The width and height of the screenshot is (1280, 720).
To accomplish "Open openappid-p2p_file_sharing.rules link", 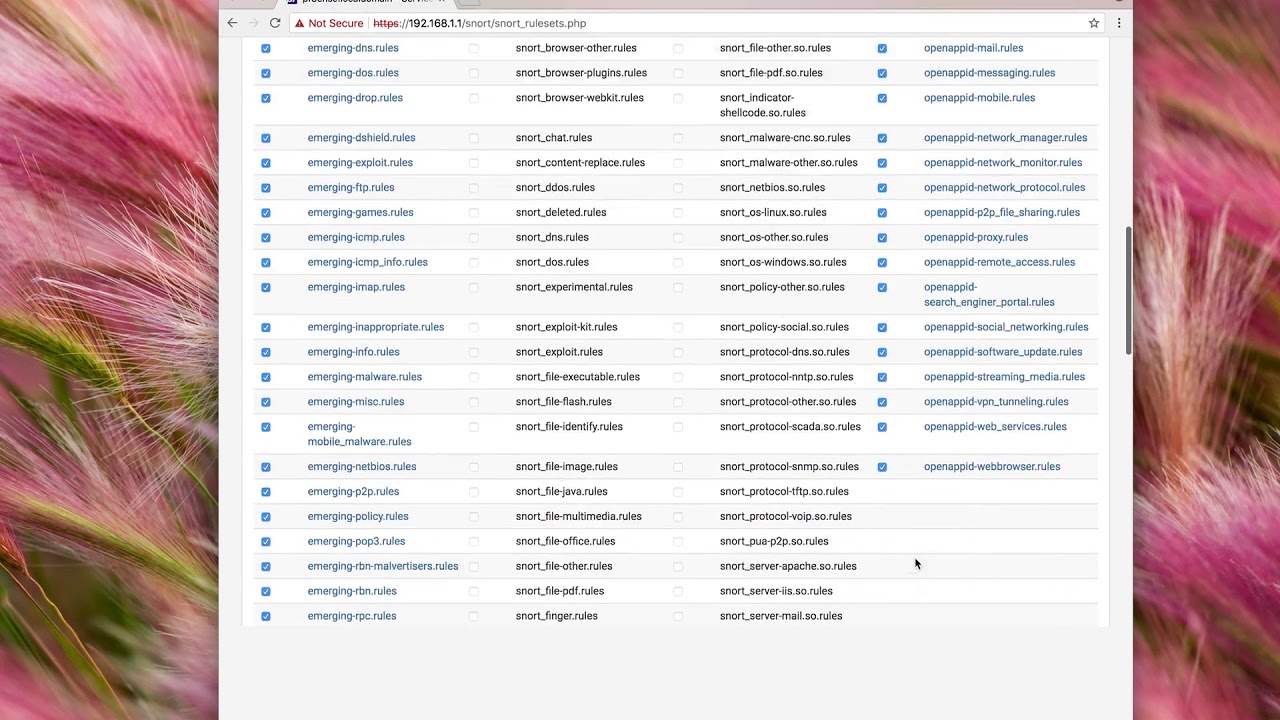I will 1002,213.
